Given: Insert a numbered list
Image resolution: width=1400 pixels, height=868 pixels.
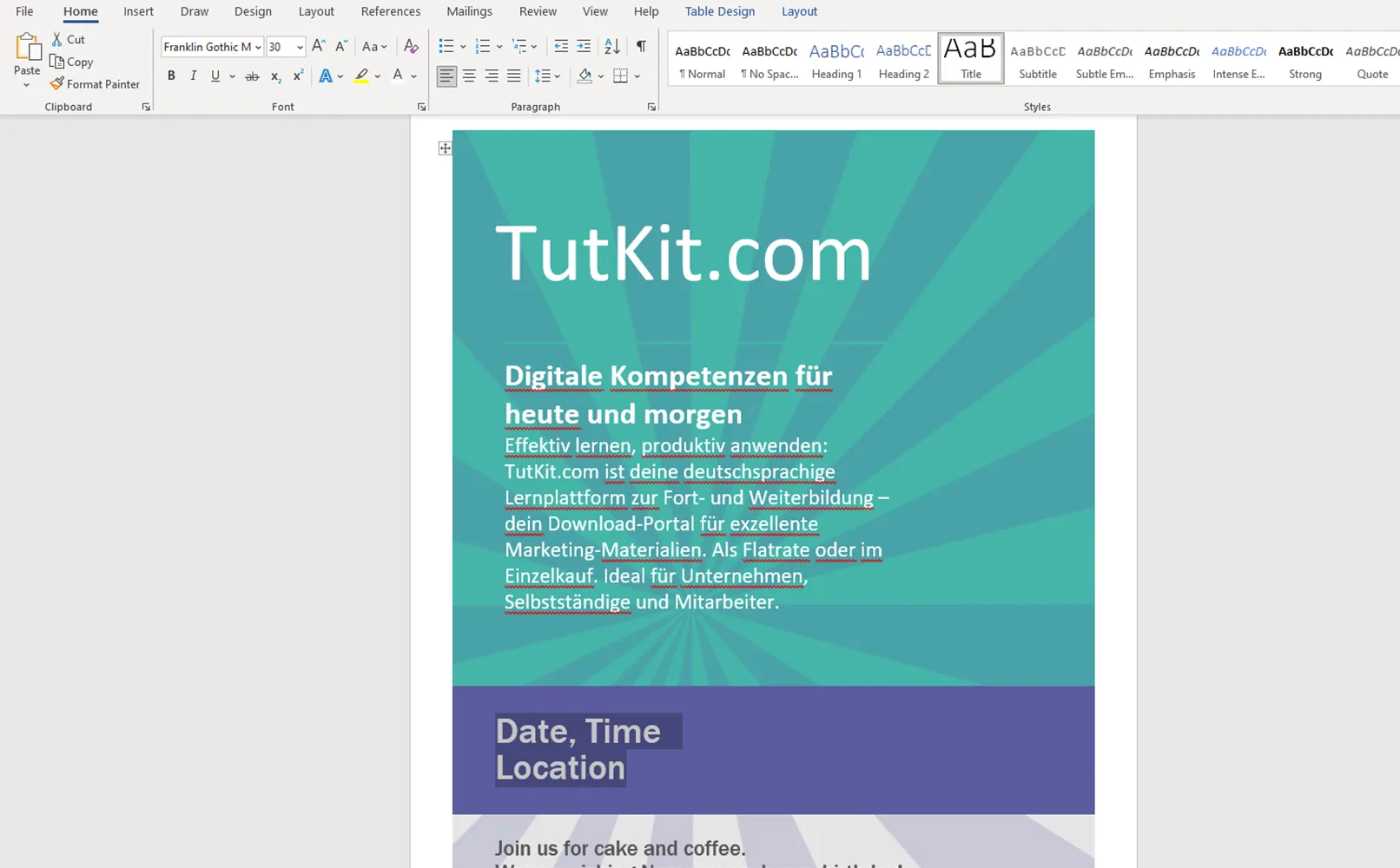Looking at the screenshot, I should pyautogui.click(x=483, y=46).
